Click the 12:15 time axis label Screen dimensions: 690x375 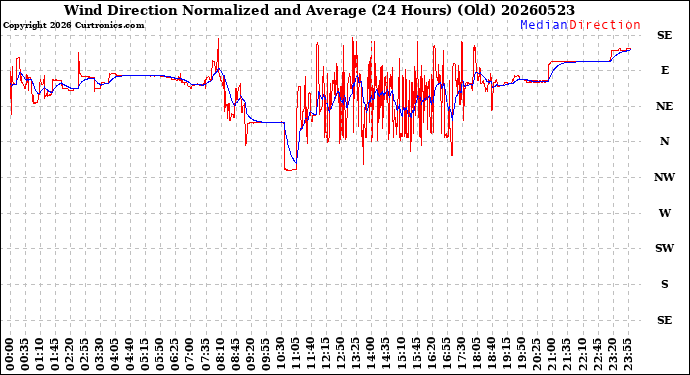click(x=326, y=354)
